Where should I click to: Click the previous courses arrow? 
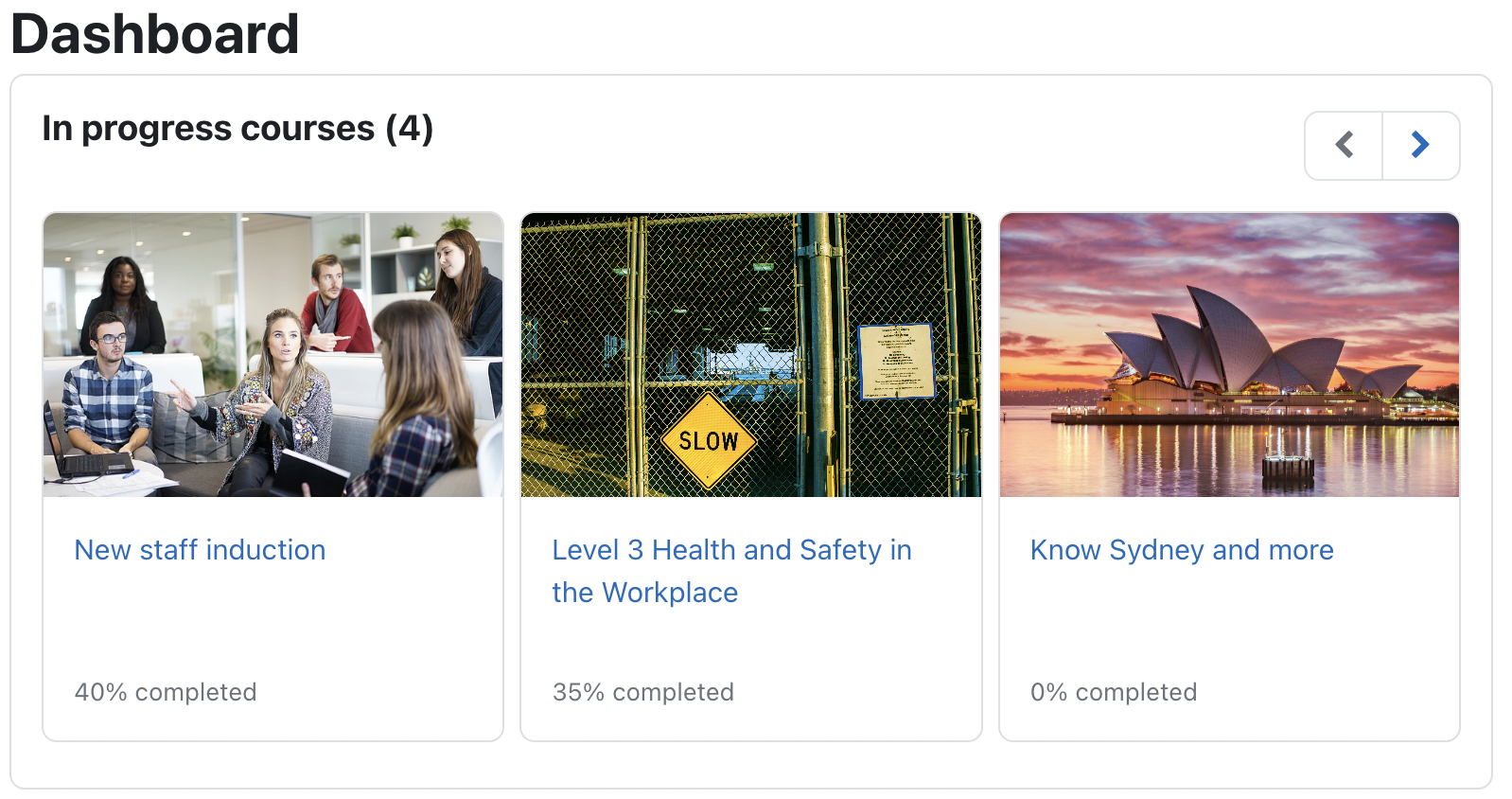pyautogui.click(x=1344, y=145)
